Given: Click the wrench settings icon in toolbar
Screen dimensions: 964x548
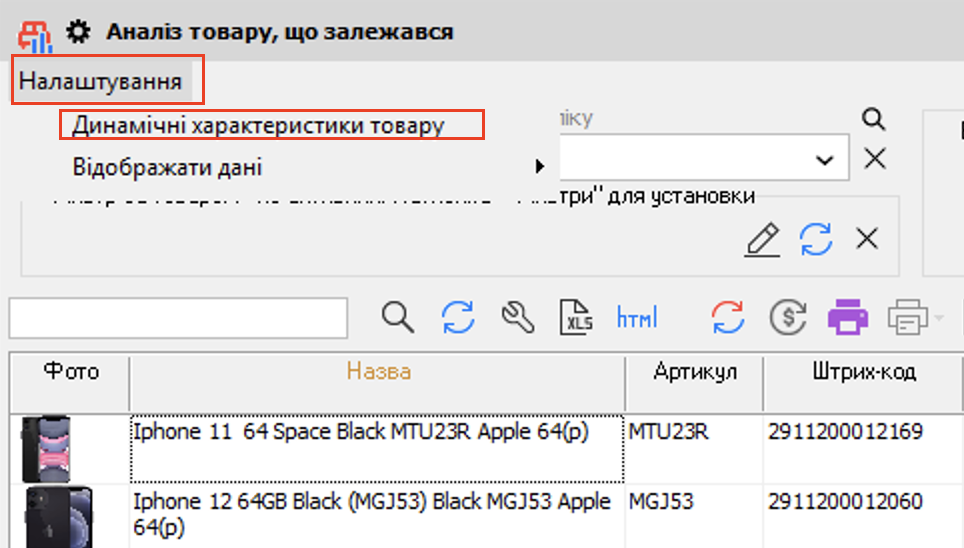Looking at the screenshot, I should pos(518,318).
